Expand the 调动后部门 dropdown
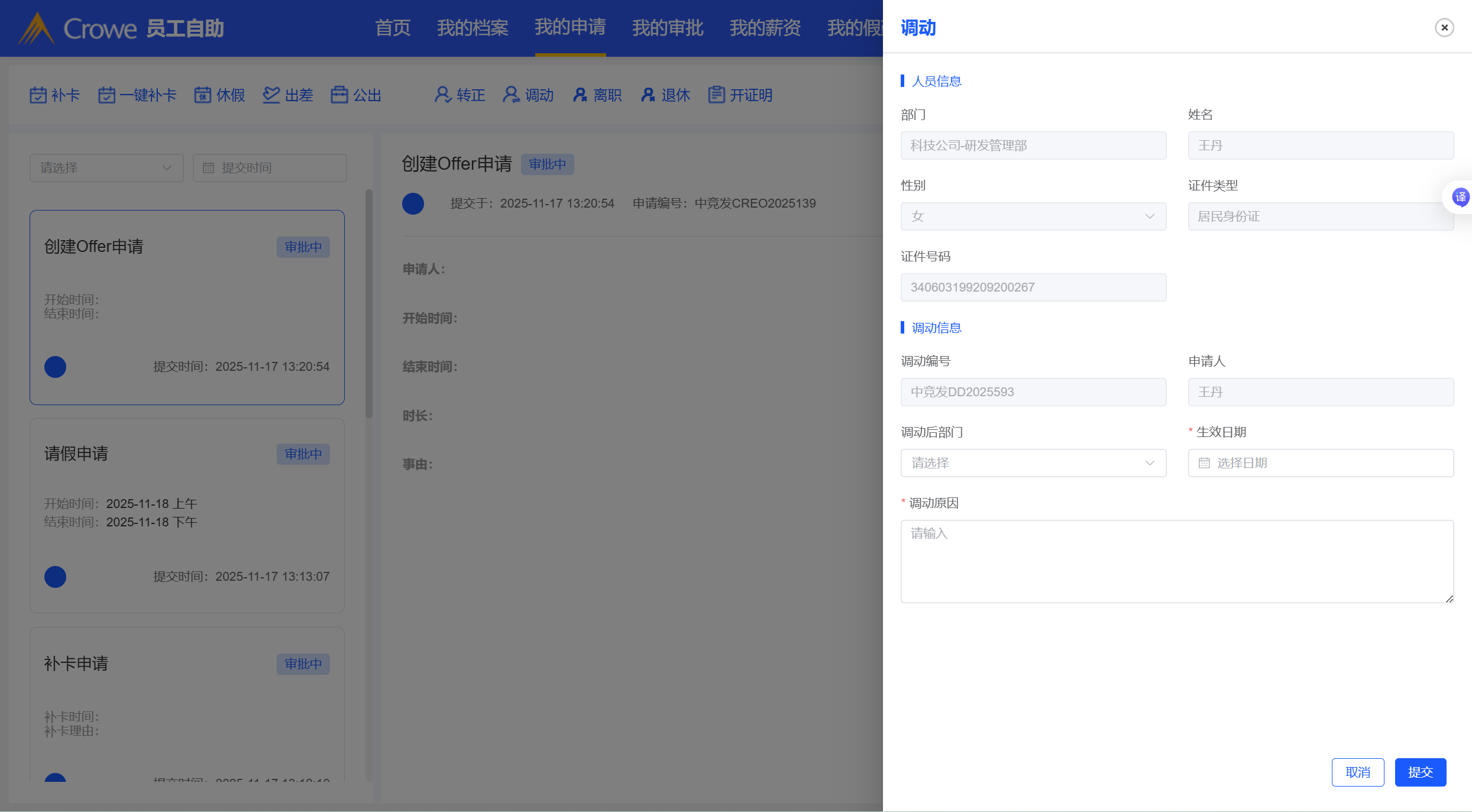Screen dimensions: 1472x812 click(x=1033, y=463)
